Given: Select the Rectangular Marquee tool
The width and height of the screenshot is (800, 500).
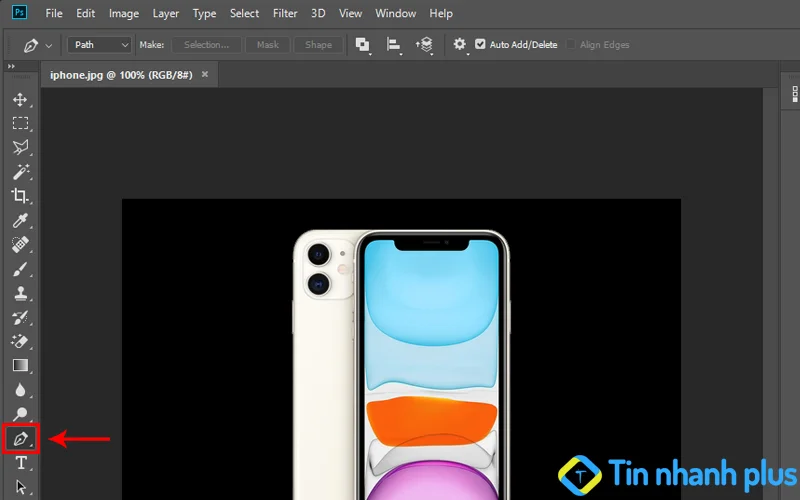Looking at the screenshot, I should click(x=20, y=124).
